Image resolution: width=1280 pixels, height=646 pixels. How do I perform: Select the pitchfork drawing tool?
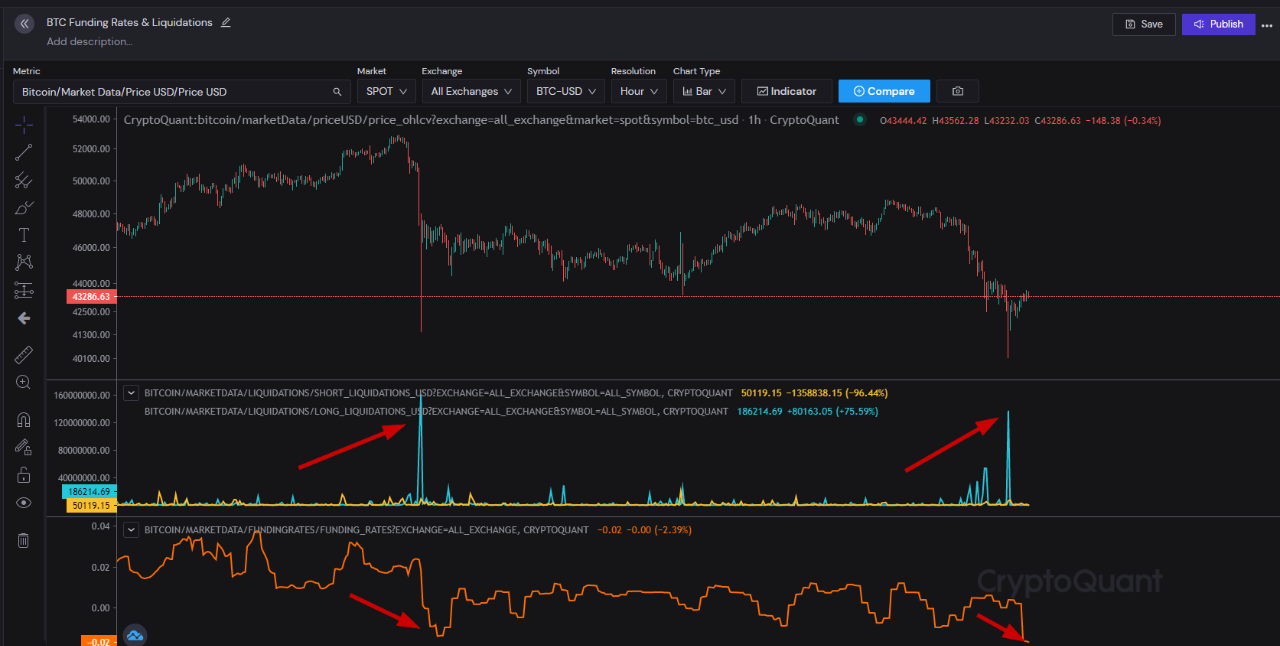tap(24, 181)
